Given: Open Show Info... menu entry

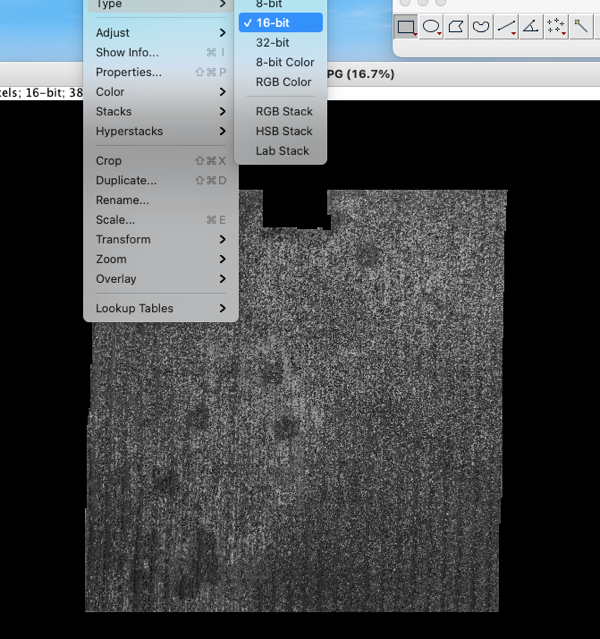Looking at the screenshot, I should pyautogui.click(x=127, y=52).
